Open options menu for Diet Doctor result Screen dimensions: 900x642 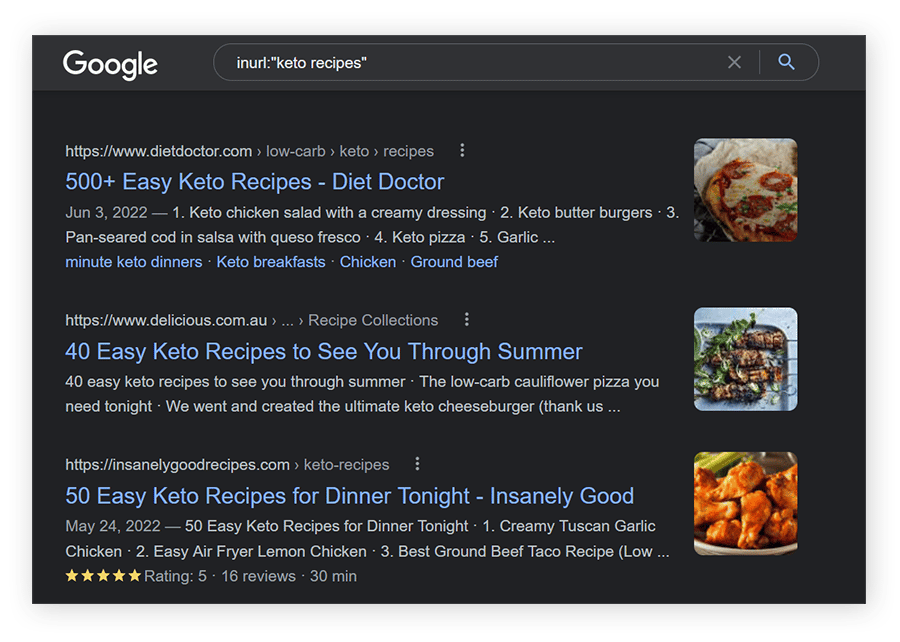(x=462, y=151)
